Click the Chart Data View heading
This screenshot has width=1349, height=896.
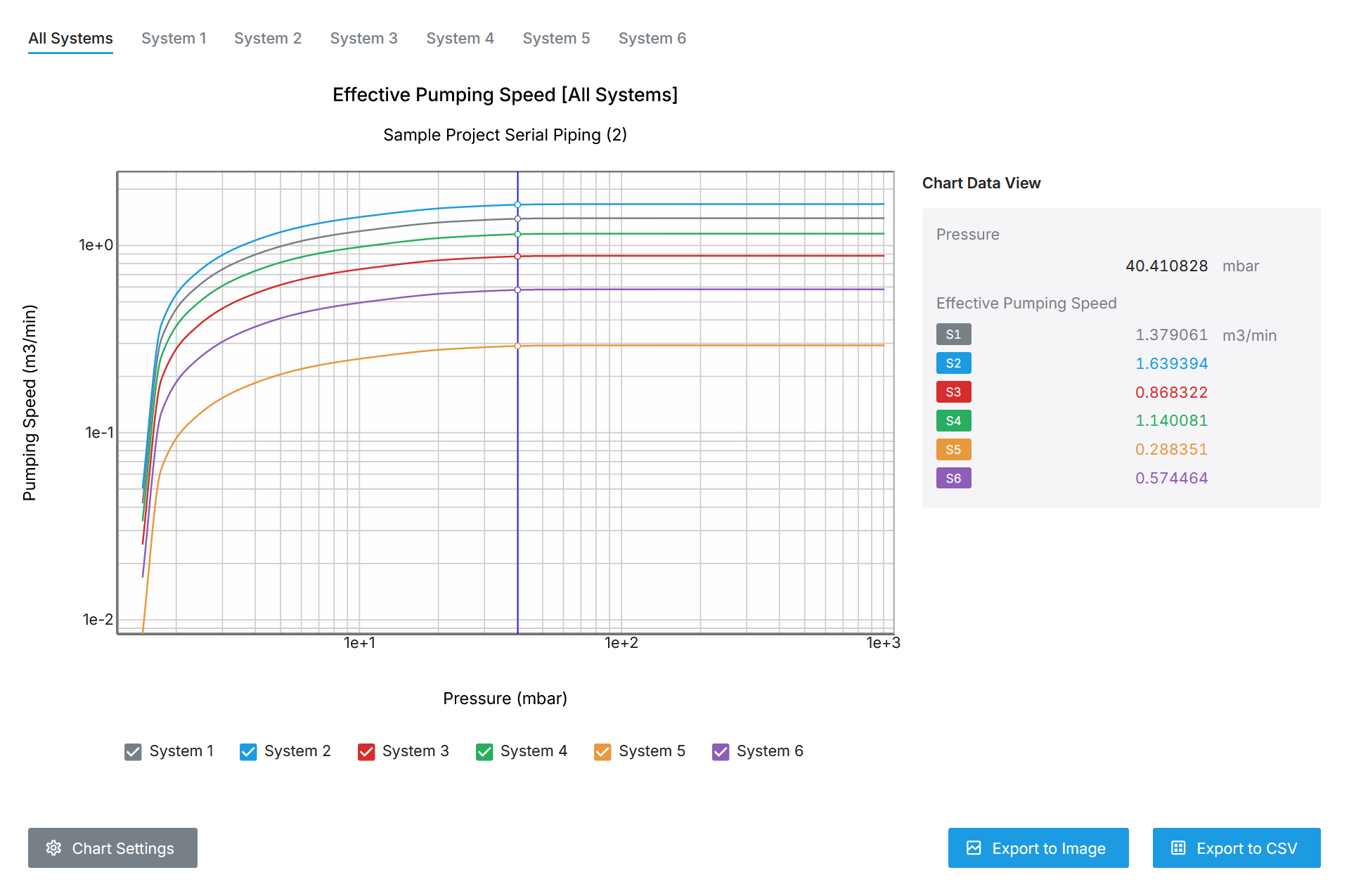pyautogui.click(x=981, y=183)
